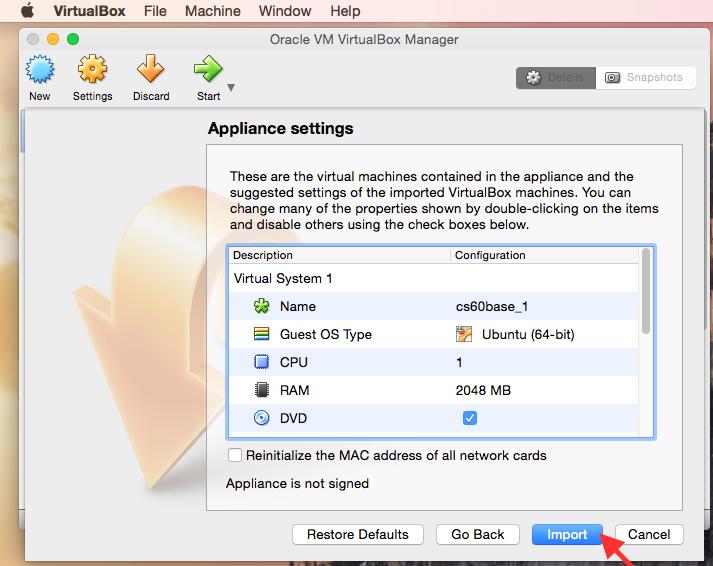This screenshot has height=566, width=713.
Task: Click the DVD disc icon
Action: coord(261,418)
